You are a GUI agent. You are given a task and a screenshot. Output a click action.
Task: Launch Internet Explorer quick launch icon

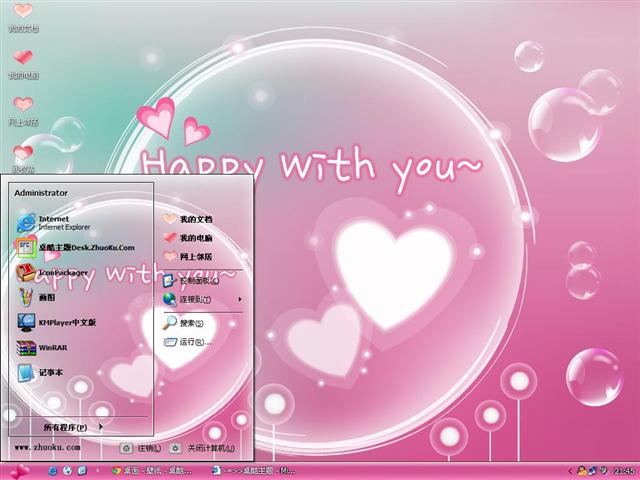point(52,471)
